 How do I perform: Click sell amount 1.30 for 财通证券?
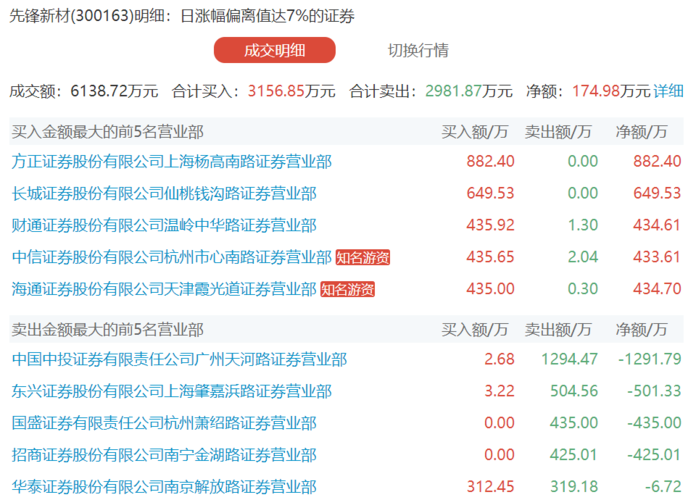point(583,225)
